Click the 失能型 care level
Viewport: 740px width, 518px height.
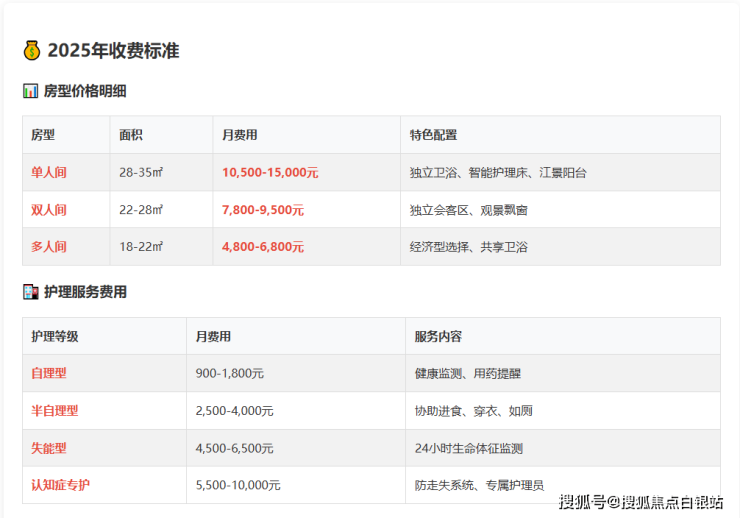point(49,448)
